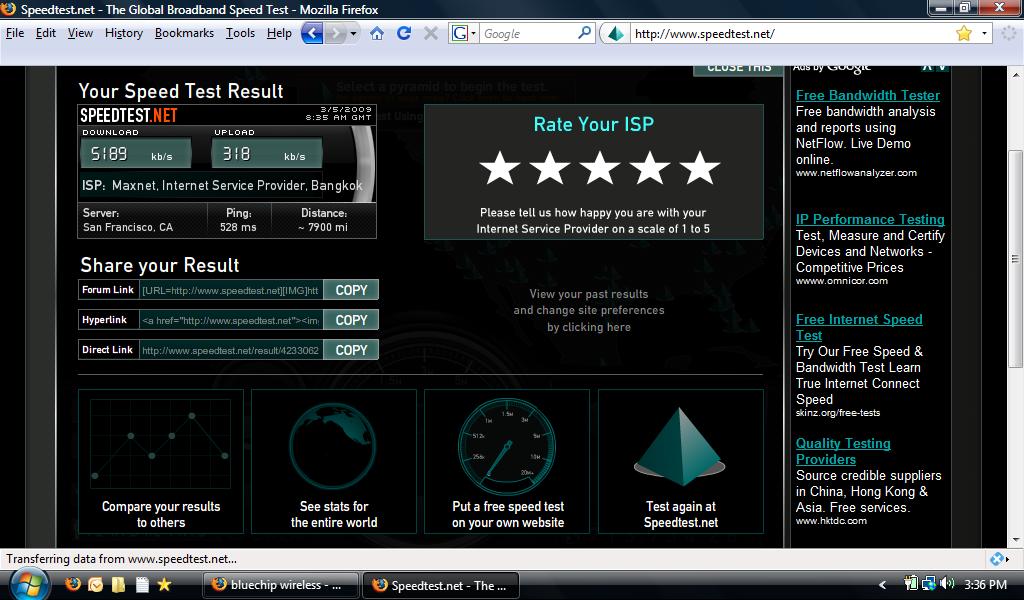Click the address bar URL field
The width and height of the screenshot is (1024, 600).
tap(791, 33)
